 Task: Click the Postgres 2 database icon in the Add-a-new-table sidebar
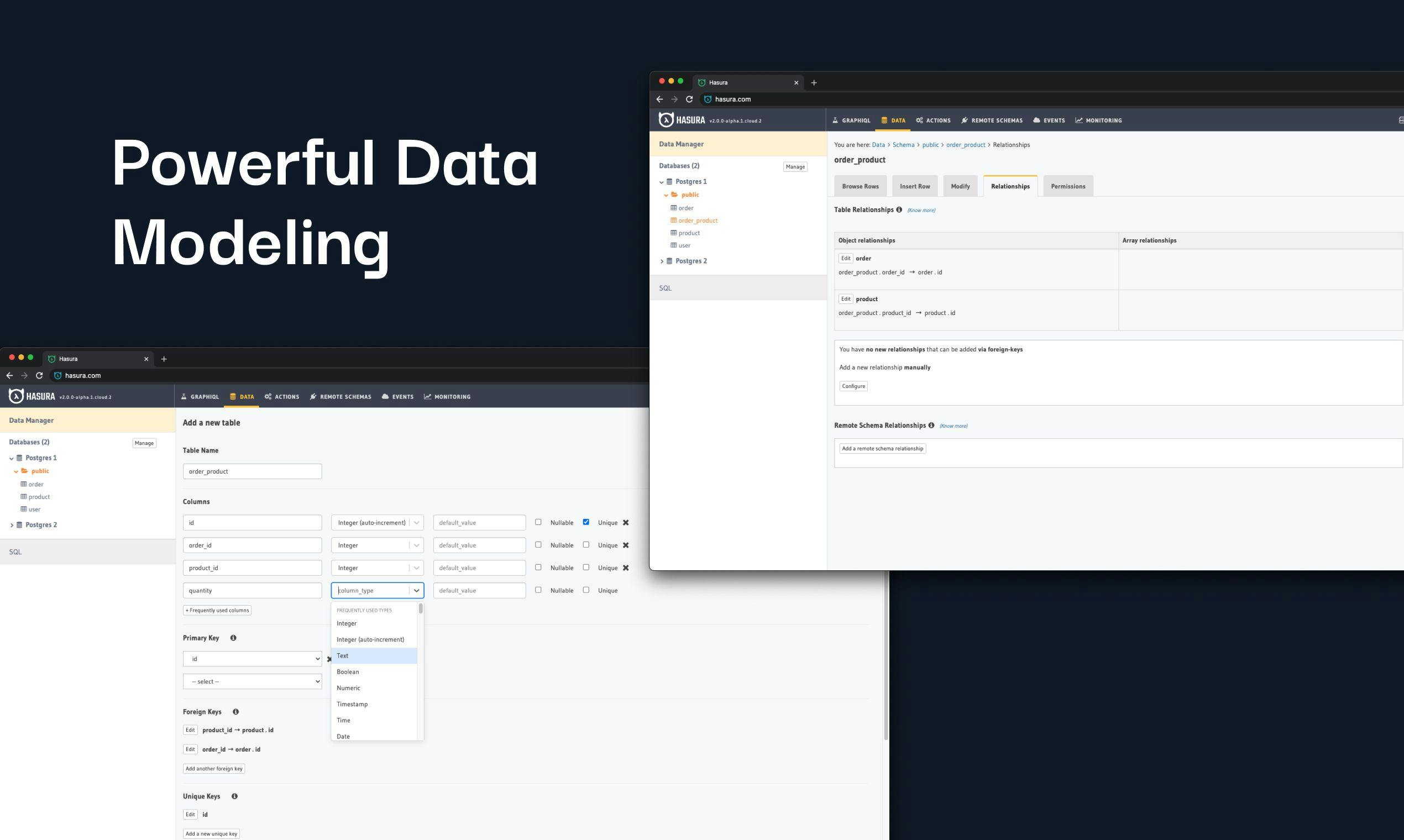click(19, 524)
